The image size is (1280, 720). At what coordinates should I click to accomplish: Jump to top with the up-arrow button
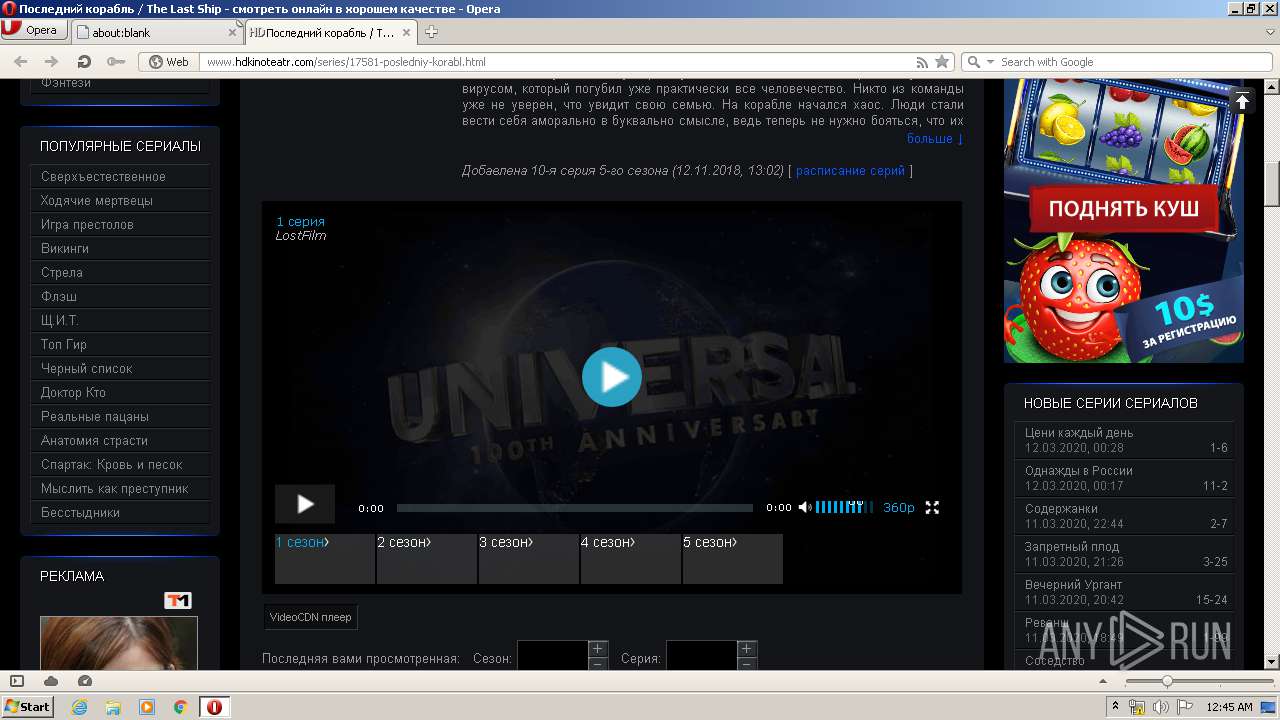1242,101
